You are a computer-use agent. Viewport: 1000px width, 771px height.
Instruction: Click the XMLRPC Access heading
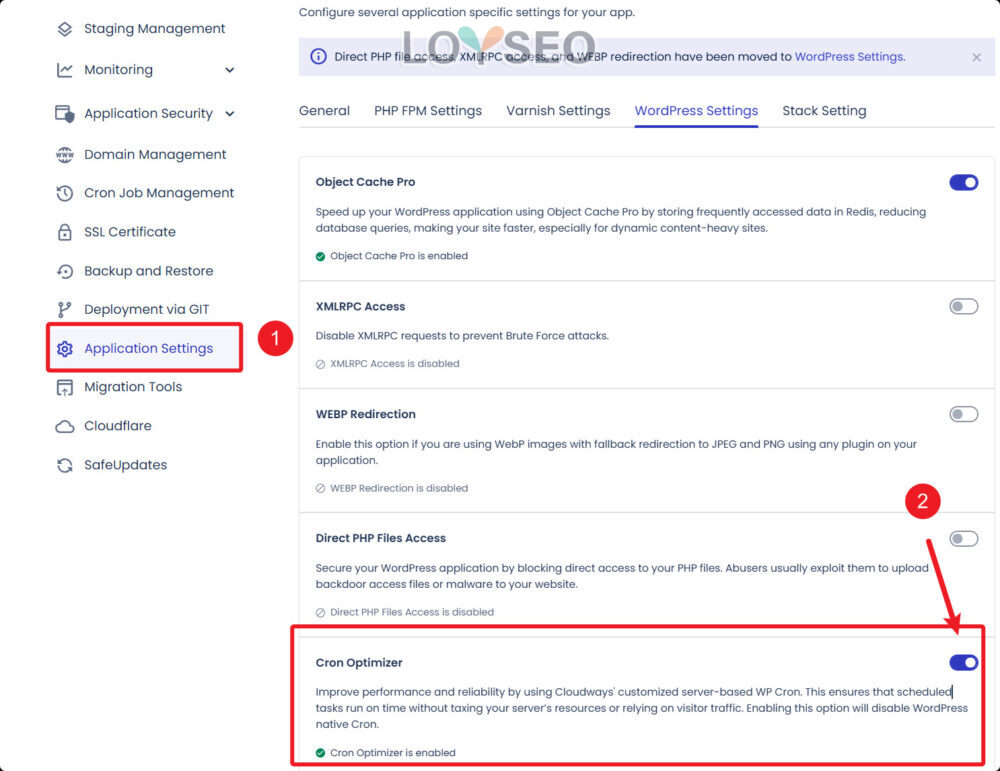pos(360,307)
